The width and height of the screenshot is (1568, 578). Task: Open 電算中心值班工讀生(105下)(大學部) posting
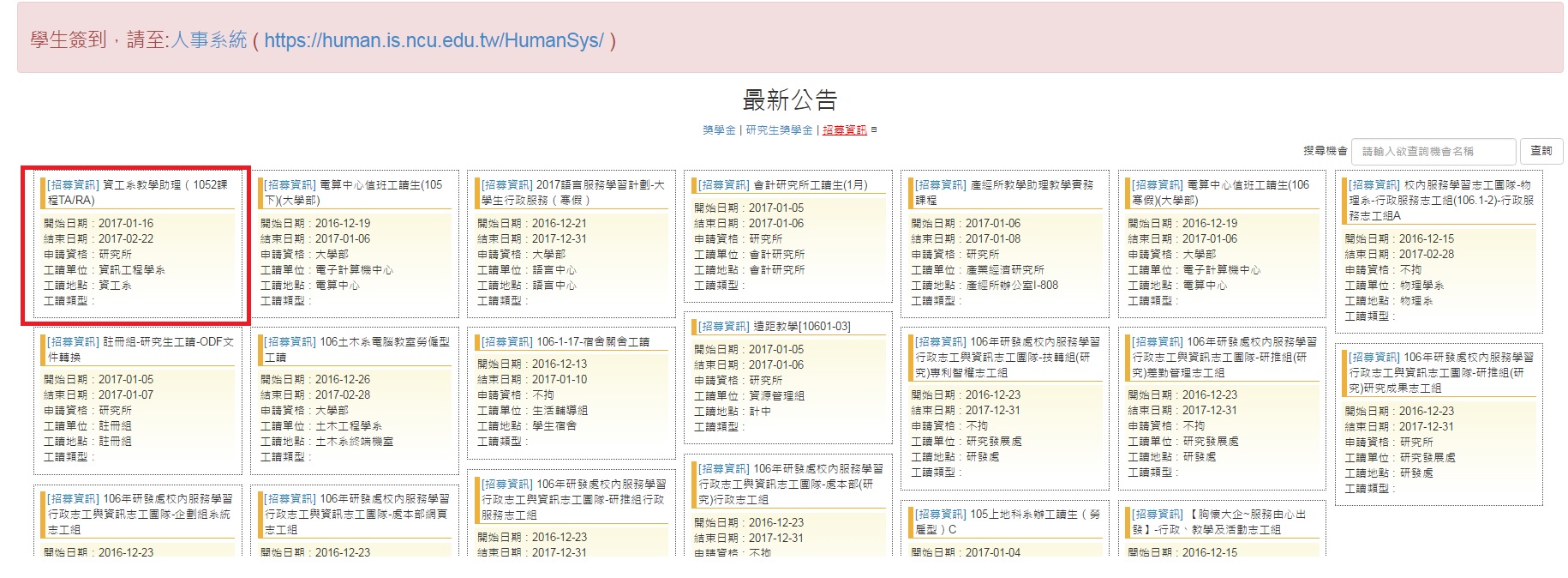click(353, 192)
